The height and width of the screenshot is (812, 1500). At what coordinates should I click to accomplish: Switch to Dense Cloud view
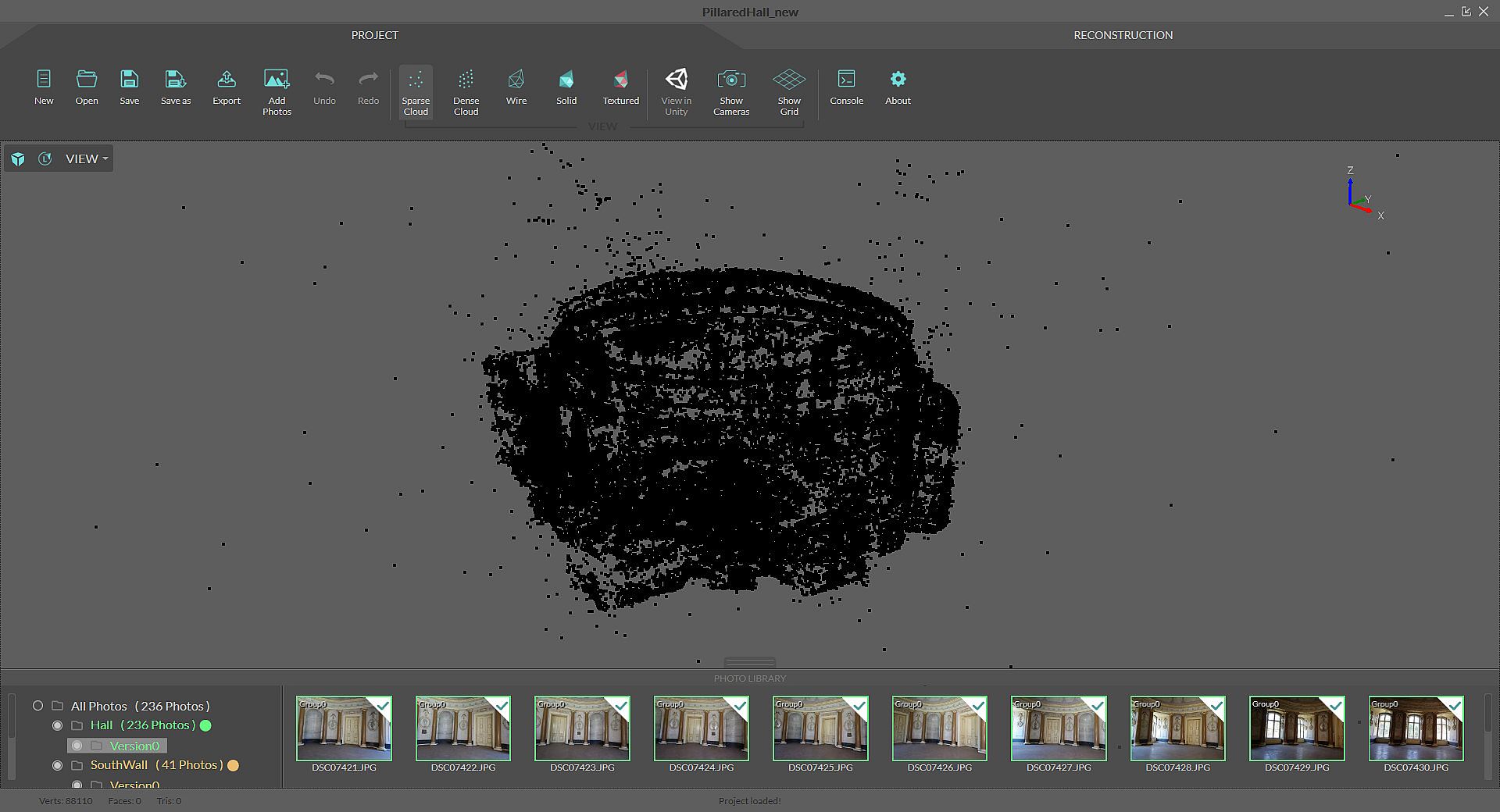pyautogui.click(x=466, y=91)
